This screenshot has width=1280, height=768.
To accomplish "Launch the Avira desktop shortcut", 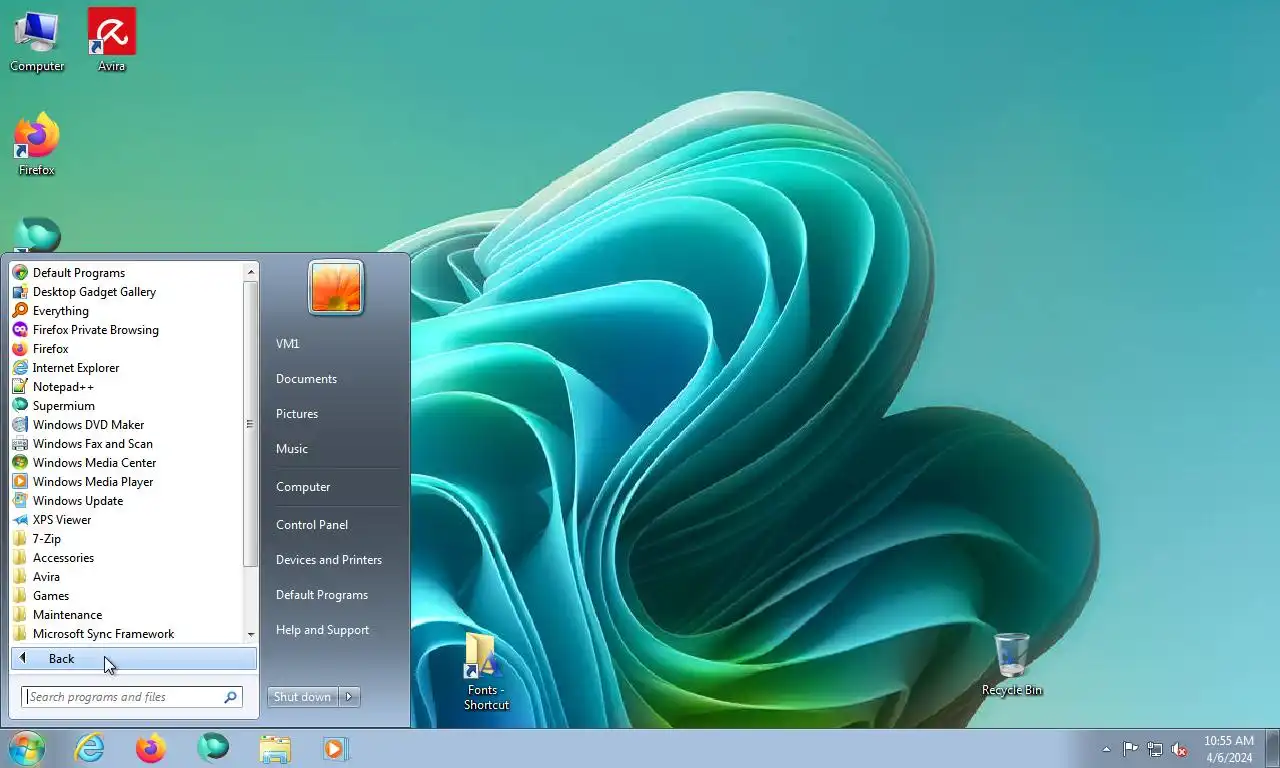I will point(112,41).
